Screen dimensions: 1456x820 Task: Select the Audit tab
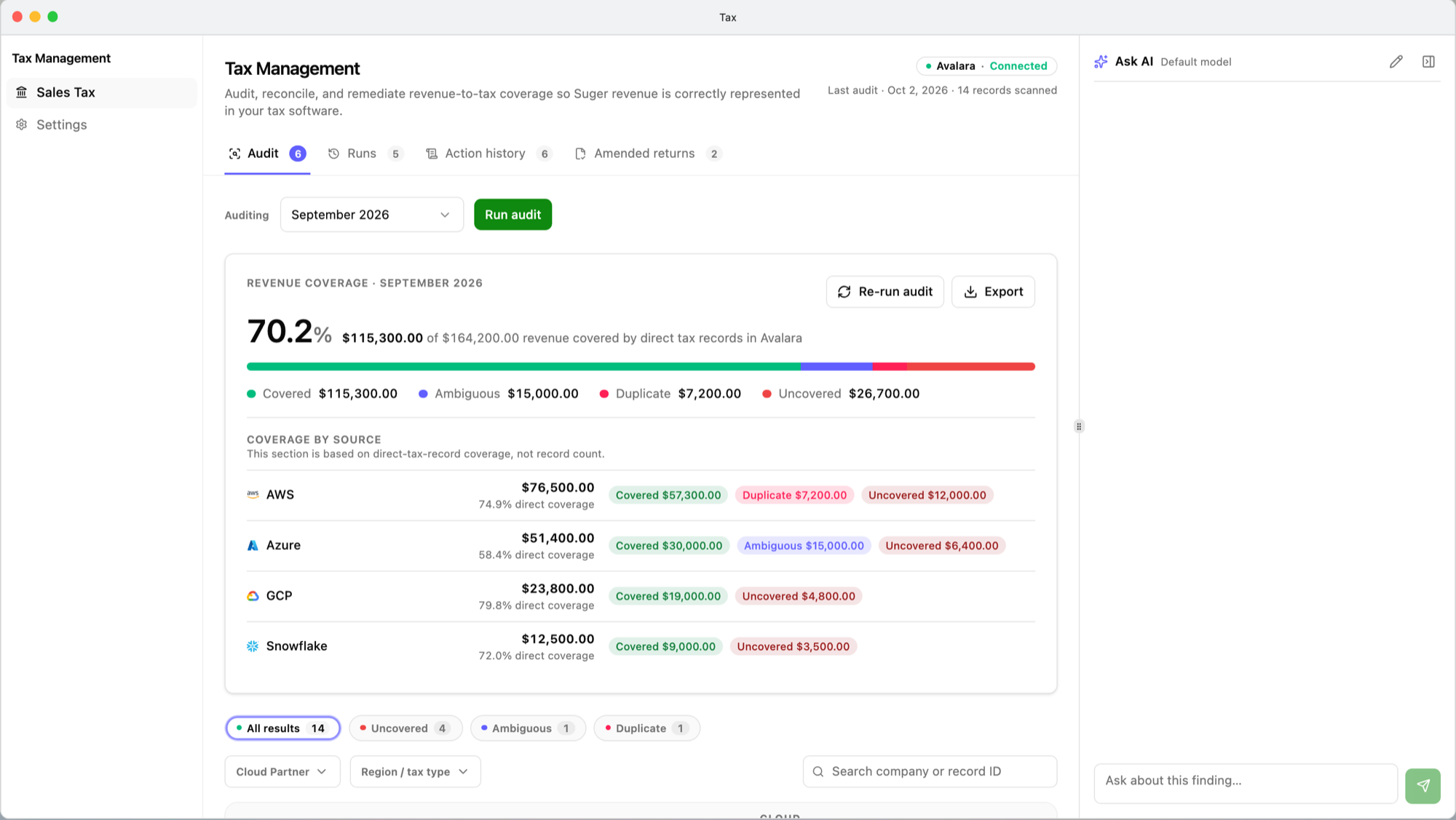pyautogui.click(x=267, y=154)
